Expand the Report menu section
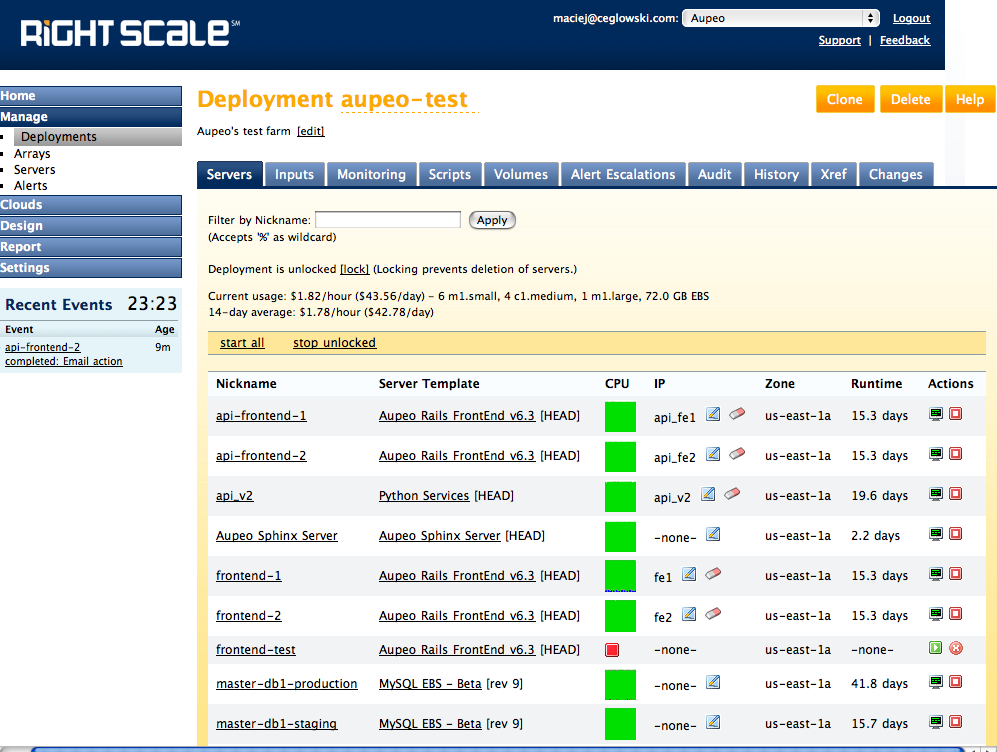This screenshot has height=752, width=997. tap(91, 247)
